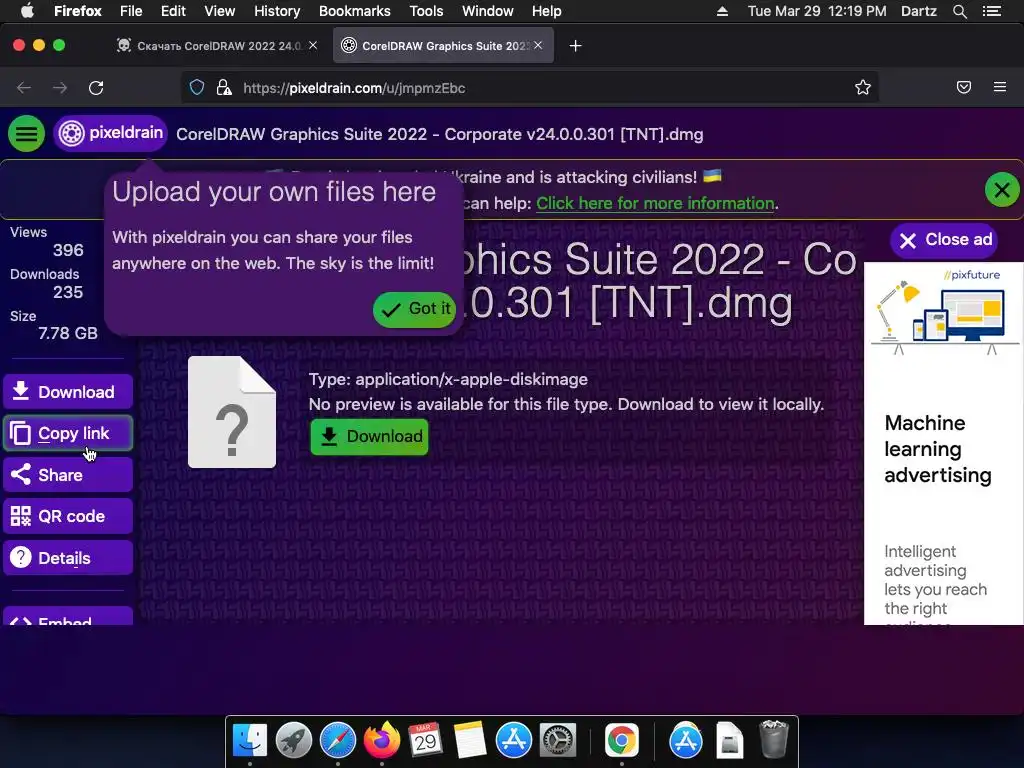The image size is (1024, 768).
Task: Open Spotlight search magnifier
Action: [x=960, y=11]
